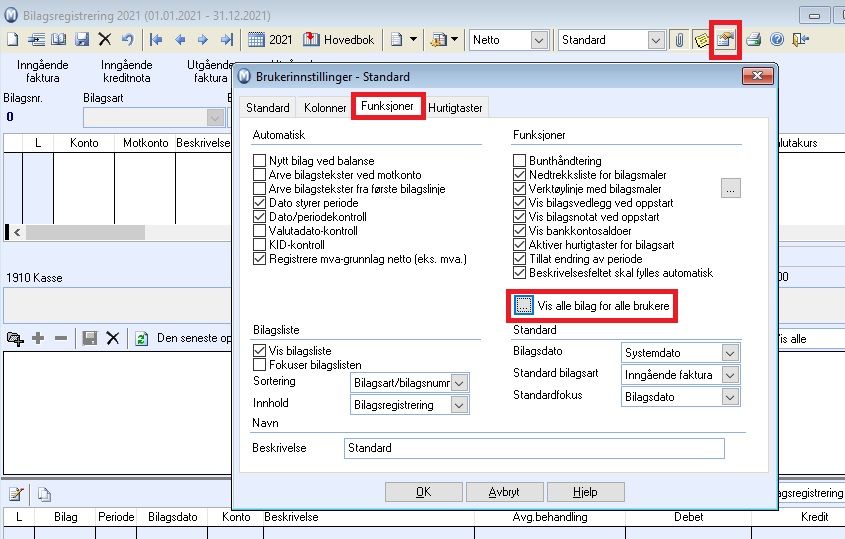Click the undo arrow icon
This screenshot has width=845, height=539.
click(127, 39)
